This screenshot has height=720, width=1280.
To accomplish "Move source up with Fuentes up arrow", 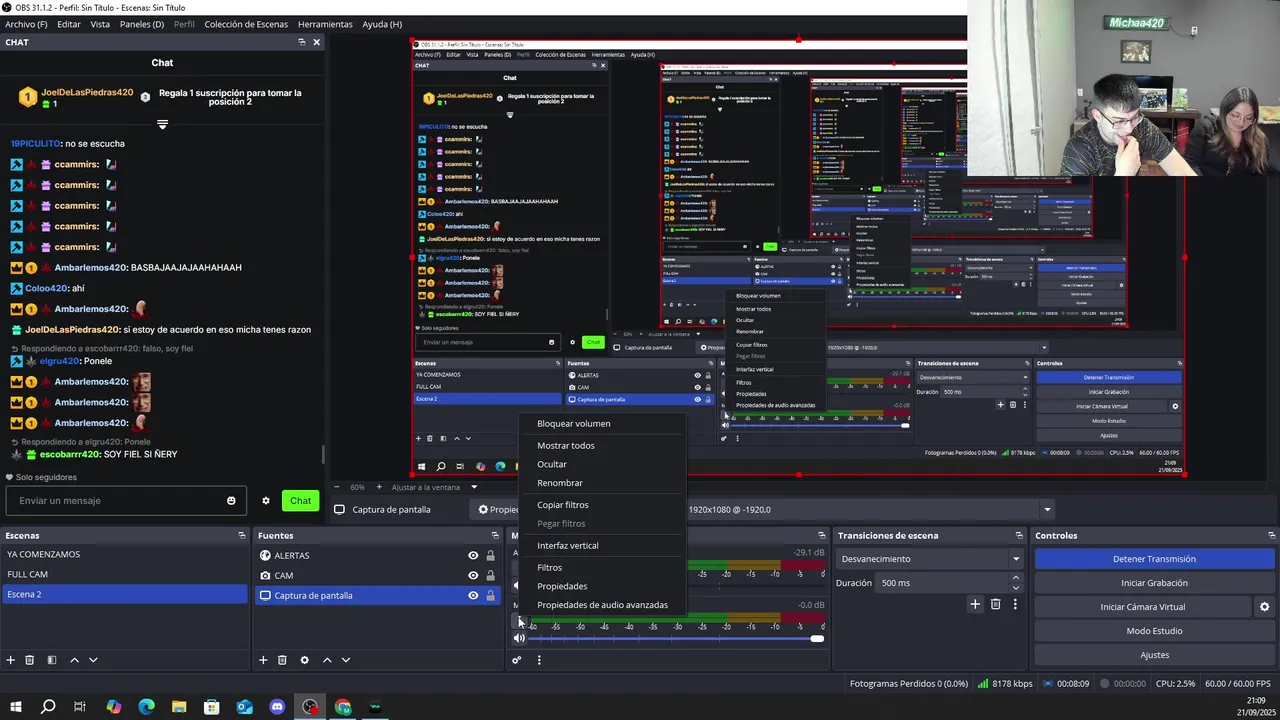I will coord(326,660).
